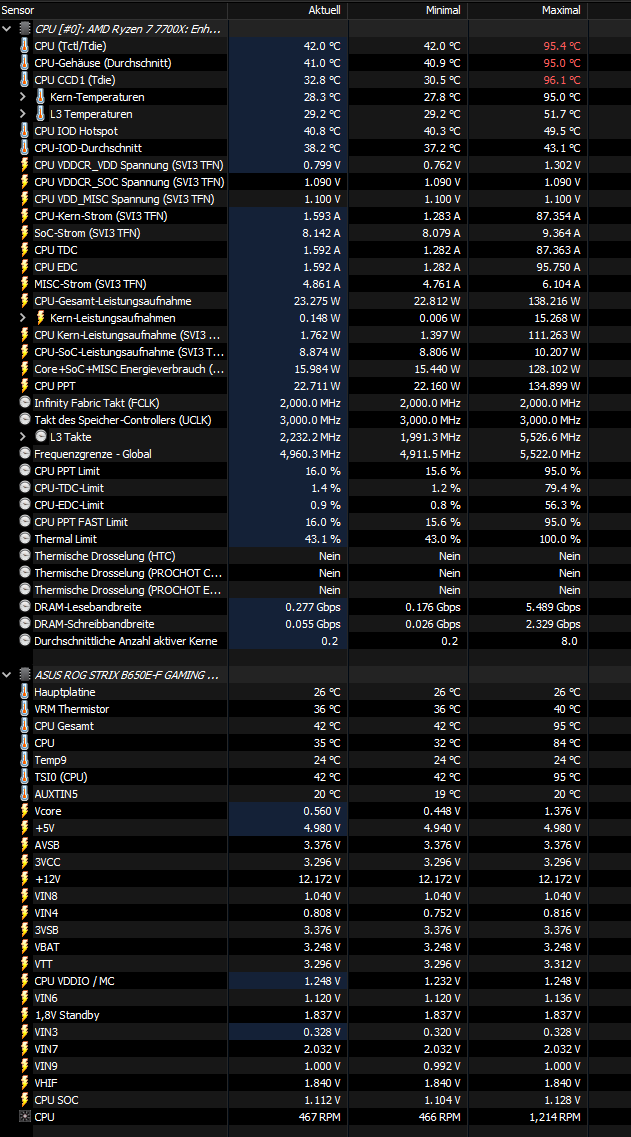Click the Aktuell column header
The width and height of the screenshot is (631, 1137).
pyautogui.click(x=324, y=10)
